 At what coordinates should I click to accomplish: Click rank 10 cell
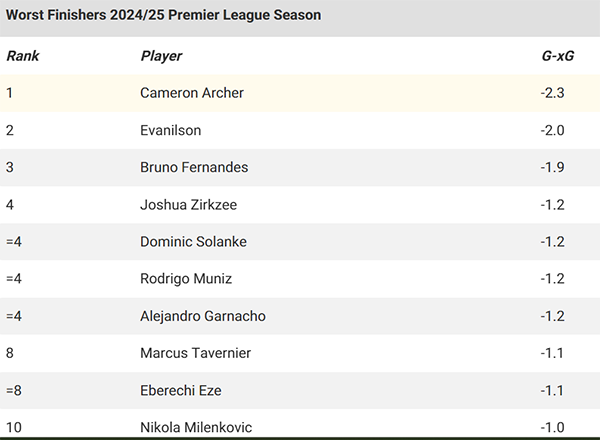pyautogui.click(x=13, y=428)
